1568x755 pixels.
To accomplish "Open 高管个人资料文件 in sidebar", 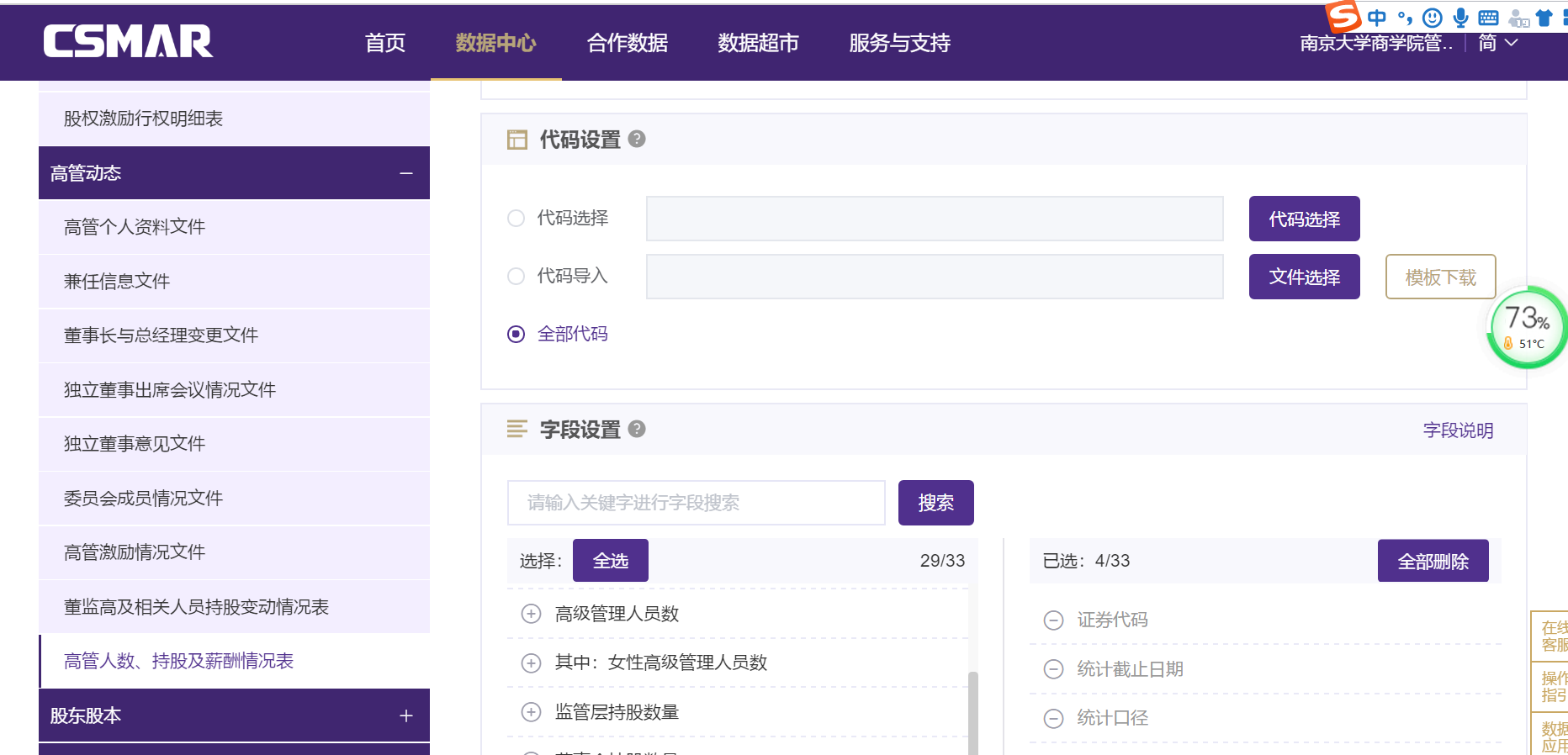I will pos(234,227).
